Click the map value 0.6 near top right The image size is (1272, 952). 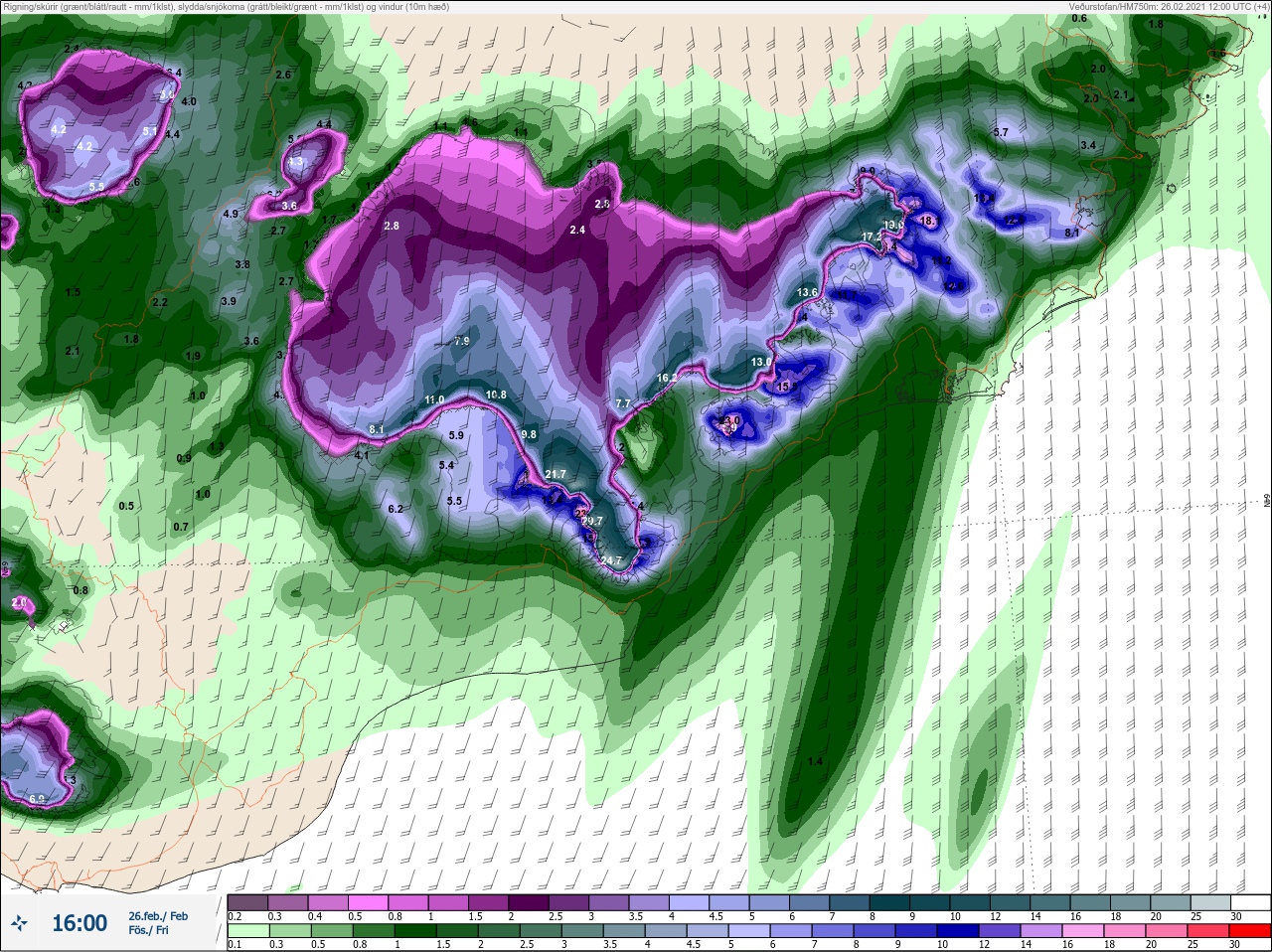[x=1079, y=19]
